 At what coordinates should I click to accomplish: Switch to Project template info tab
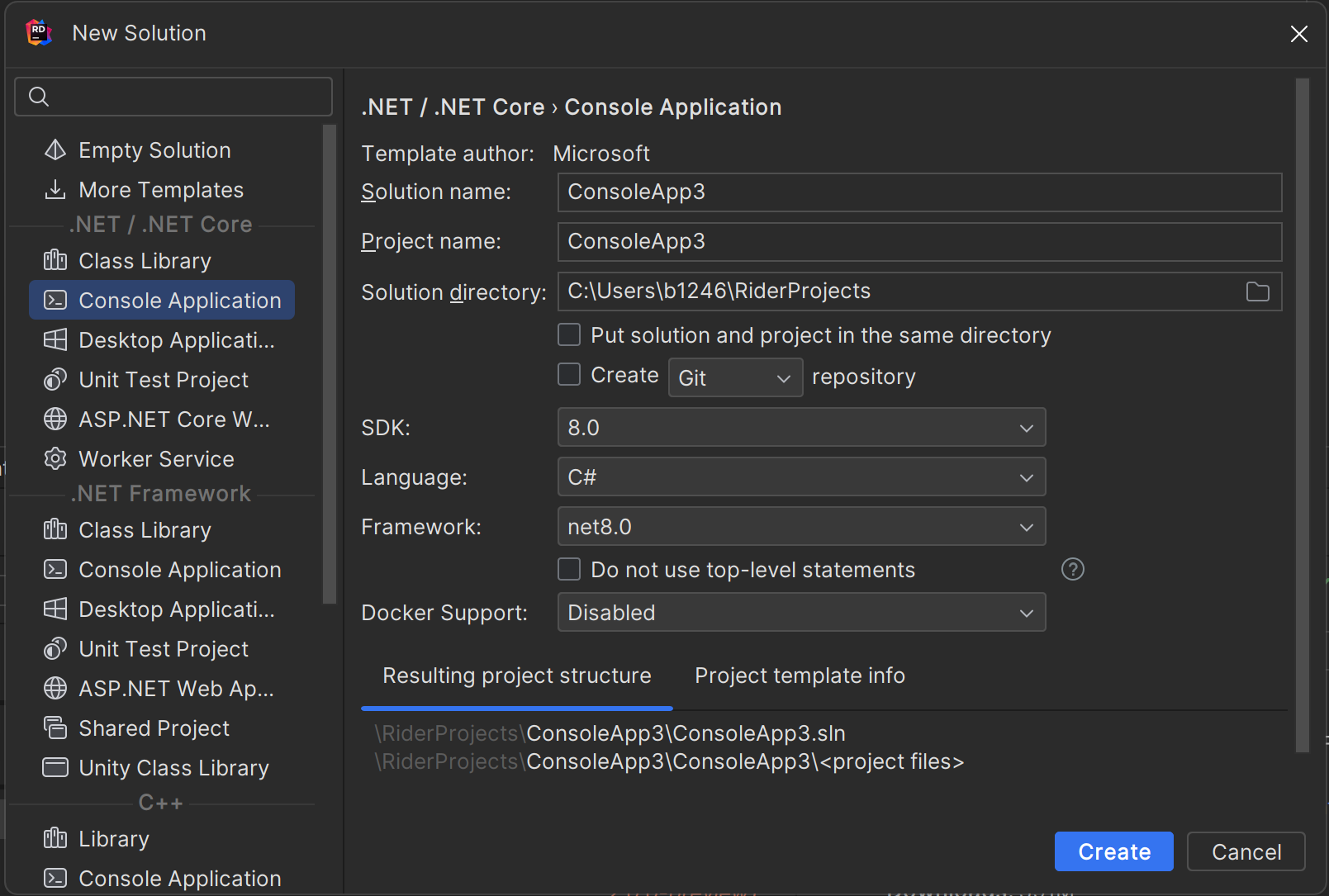800,676
